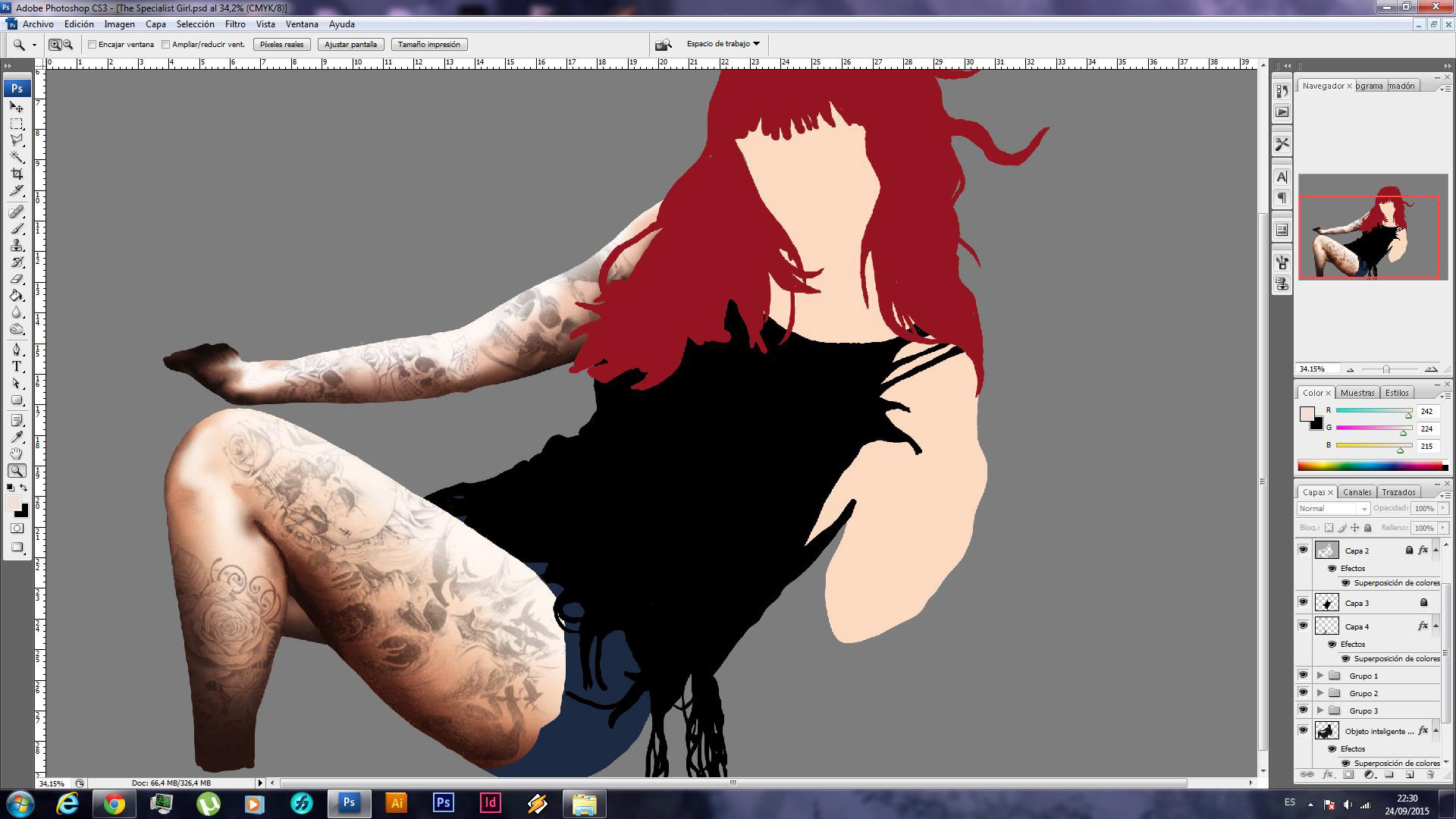This screenshot has height=819, width=1456.
Task: Select the Crop tool
Action: (17, 174)
